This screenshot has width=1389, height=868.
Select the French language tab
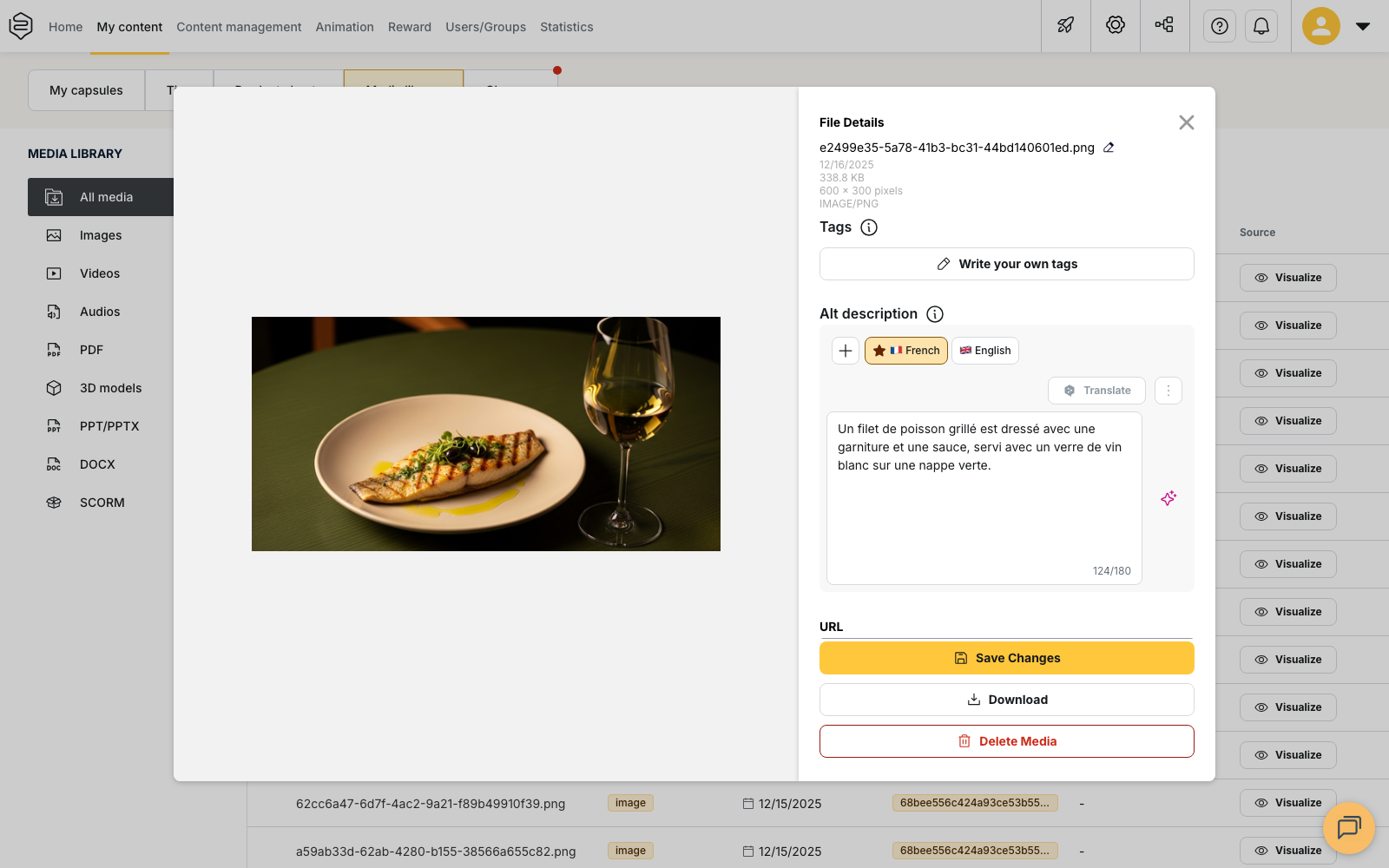point(906,351)
